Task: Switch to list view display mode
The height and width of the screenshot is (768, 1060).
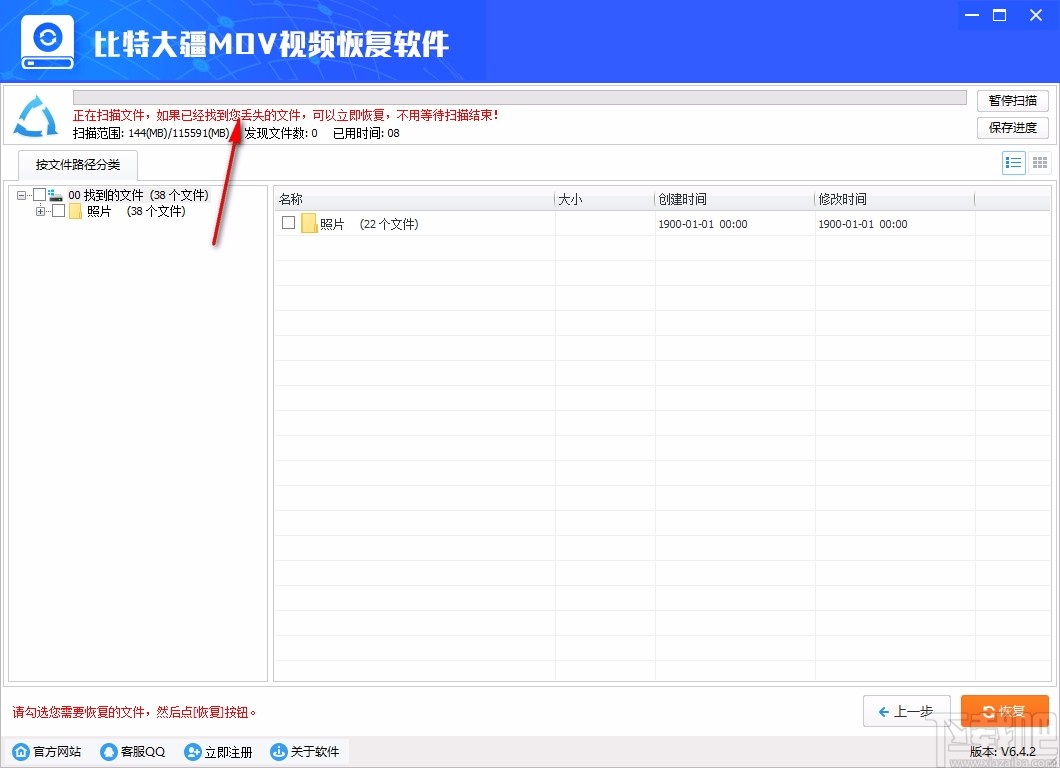Action: pyautogui.click(x=1013, y=163)
